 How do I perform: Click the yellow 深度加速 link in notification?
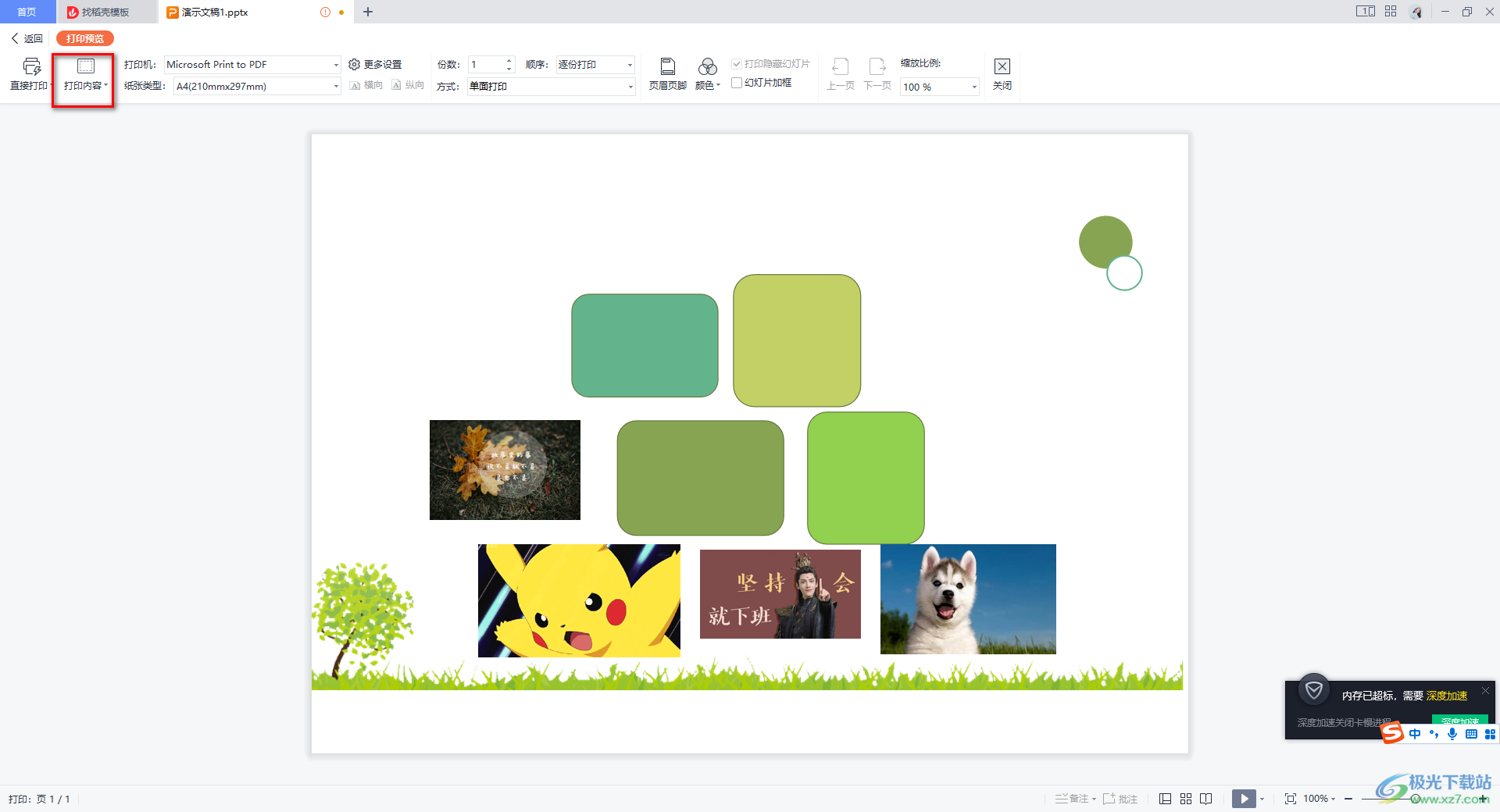click(1447, 696)
